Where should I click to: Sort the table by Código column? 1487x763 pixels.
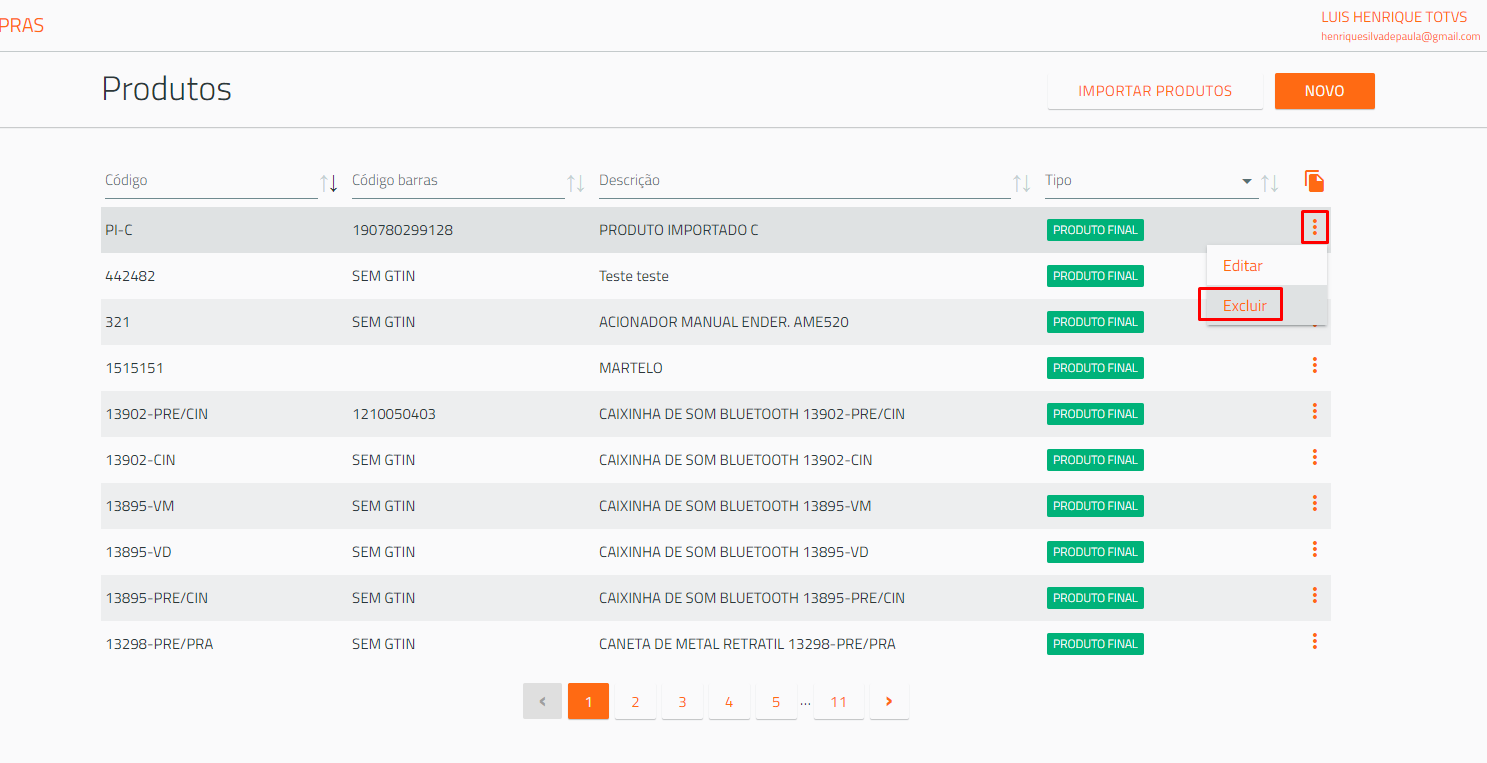[329, 184]
